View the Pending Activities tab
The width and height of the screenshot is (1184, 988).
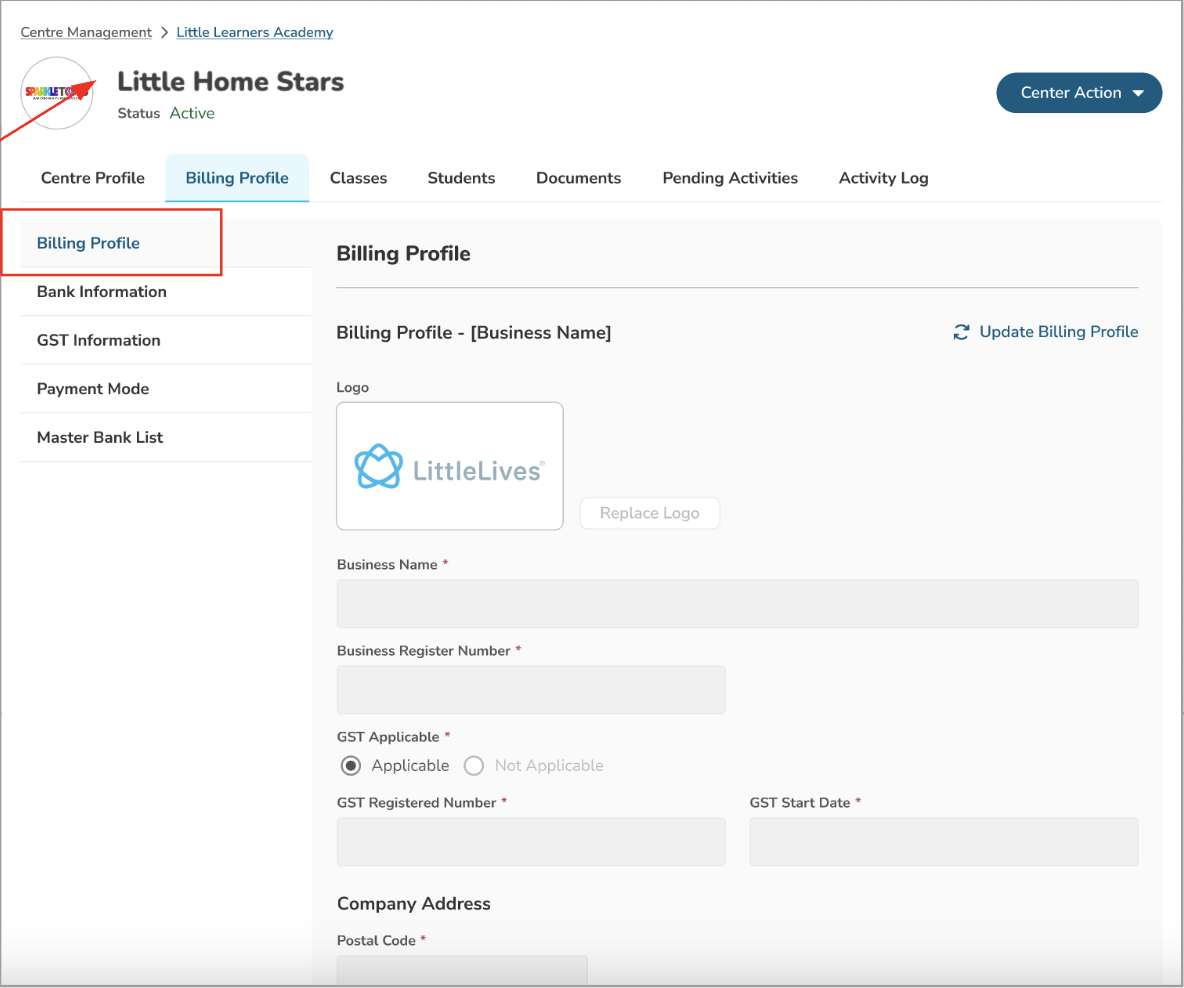click(730, 178)
